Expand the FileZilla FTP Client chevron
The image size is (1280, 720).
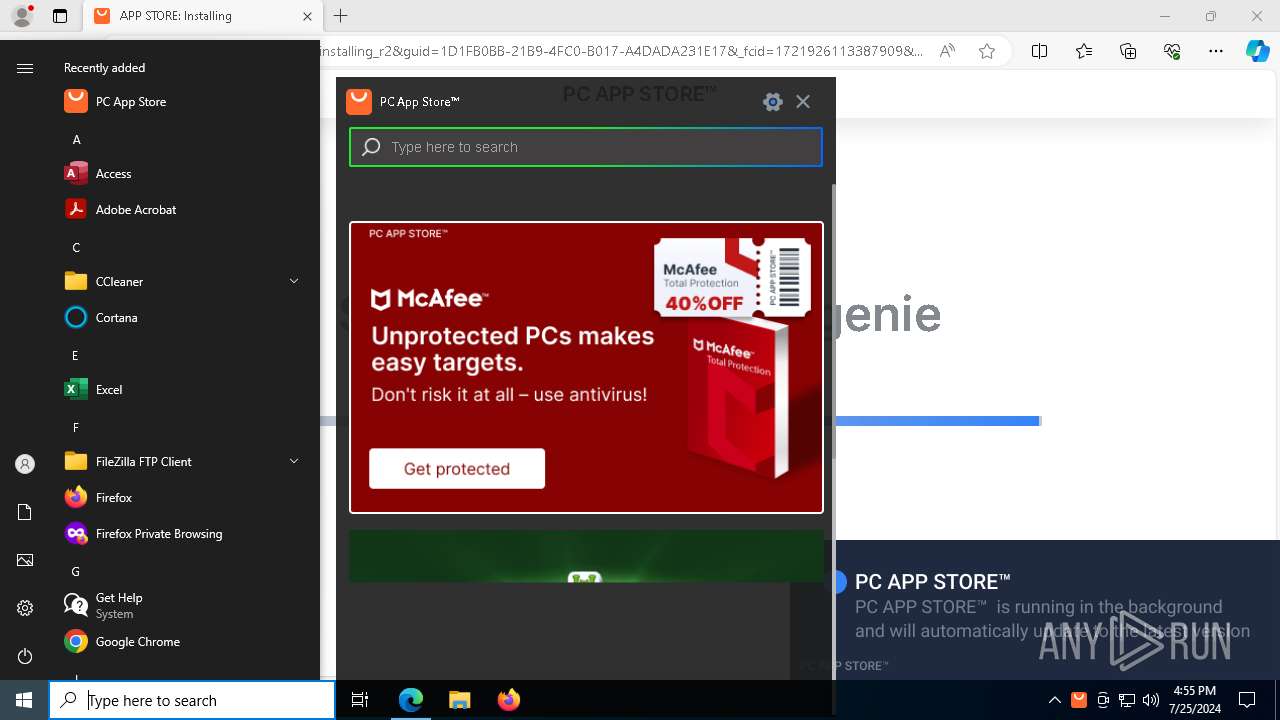pos(294,461)
